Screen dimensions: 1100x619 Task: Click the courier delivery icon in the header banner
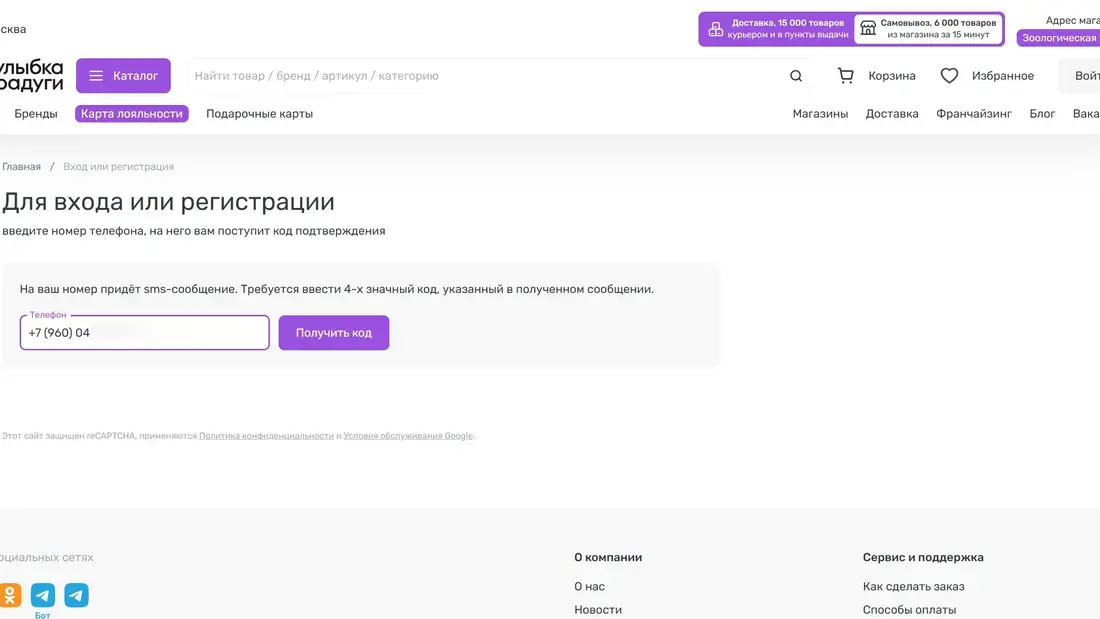click(715, 27)
